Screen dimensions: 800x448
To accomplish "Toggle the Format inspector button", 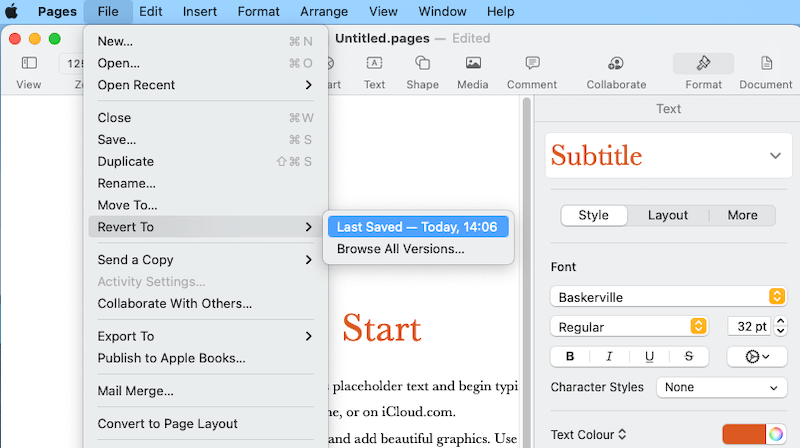I will [x=704, y=63].
